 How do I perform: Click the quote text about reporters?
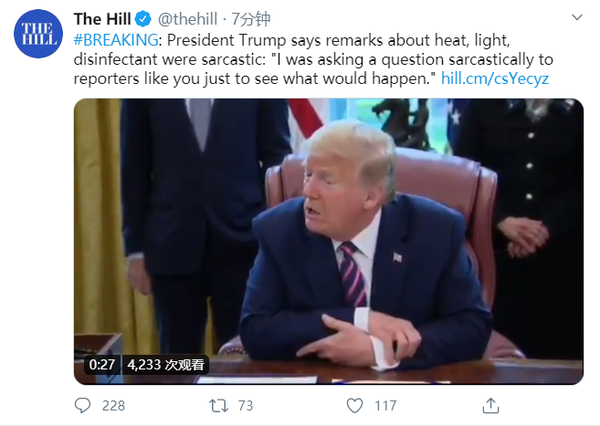tap(313, 69)
